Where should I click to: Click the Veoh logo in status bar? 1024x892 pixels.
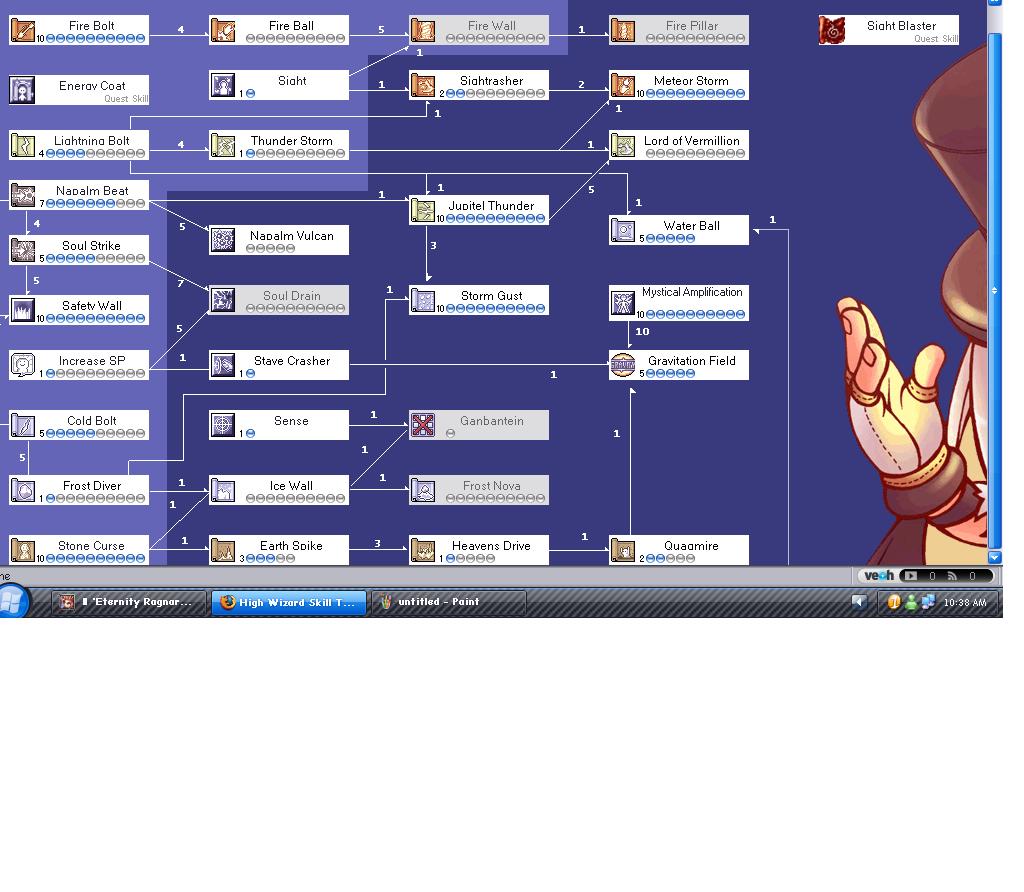878,575
